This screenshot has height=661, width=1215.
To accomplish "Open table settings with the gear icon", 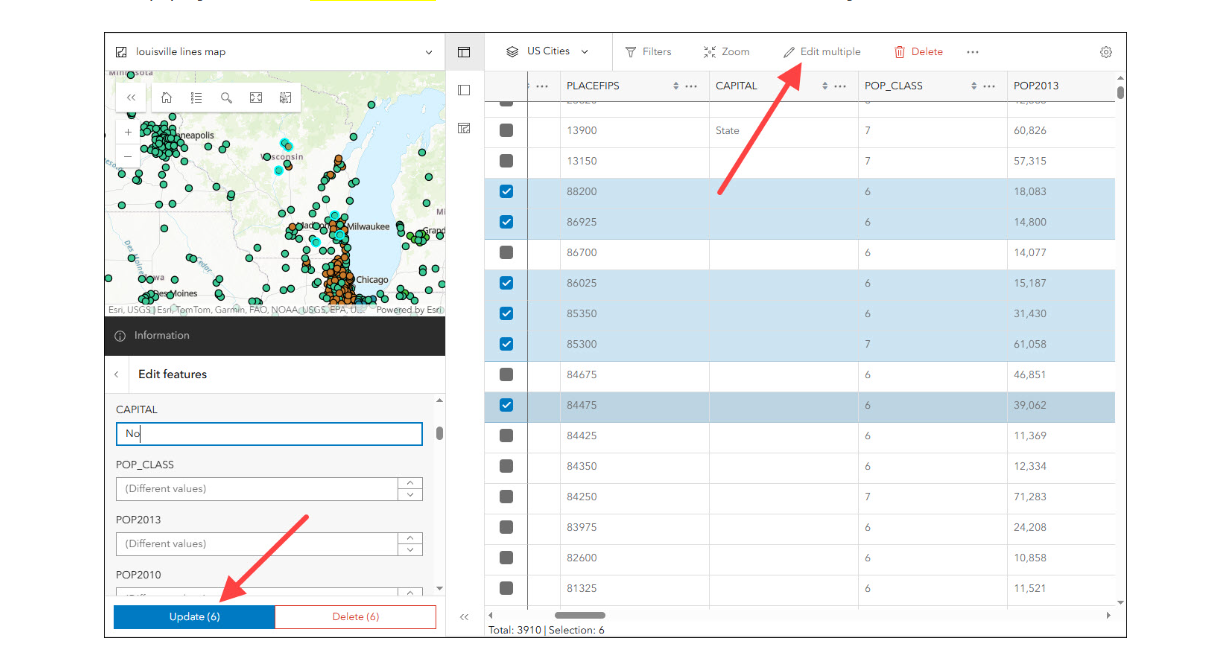I will (1105, 51).
